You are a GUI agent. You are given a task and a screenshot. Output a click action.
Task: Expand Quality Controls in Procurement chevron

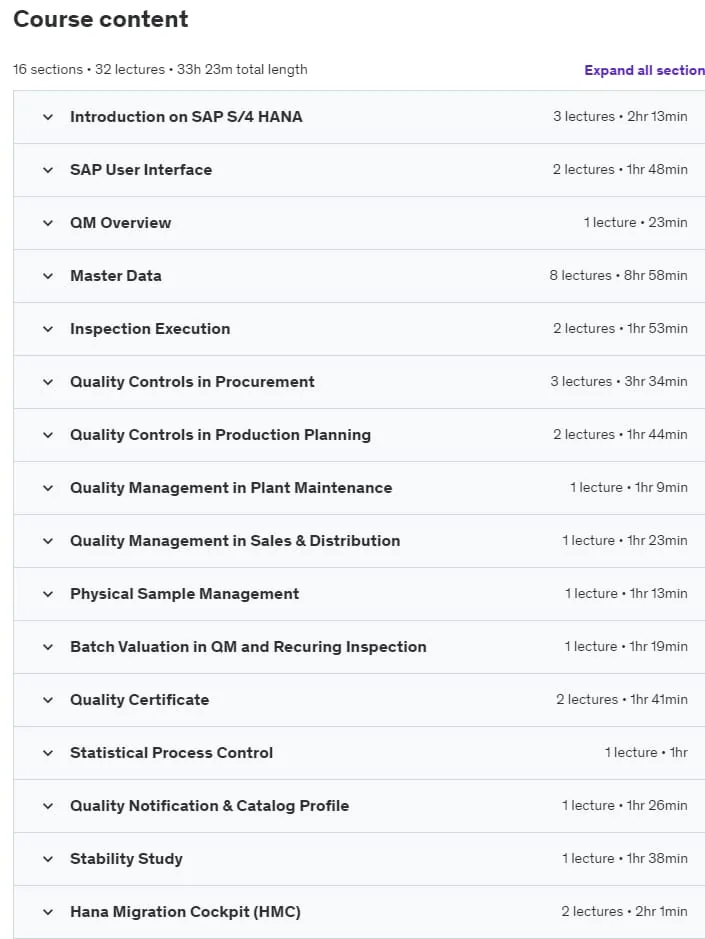pos(48,382)
